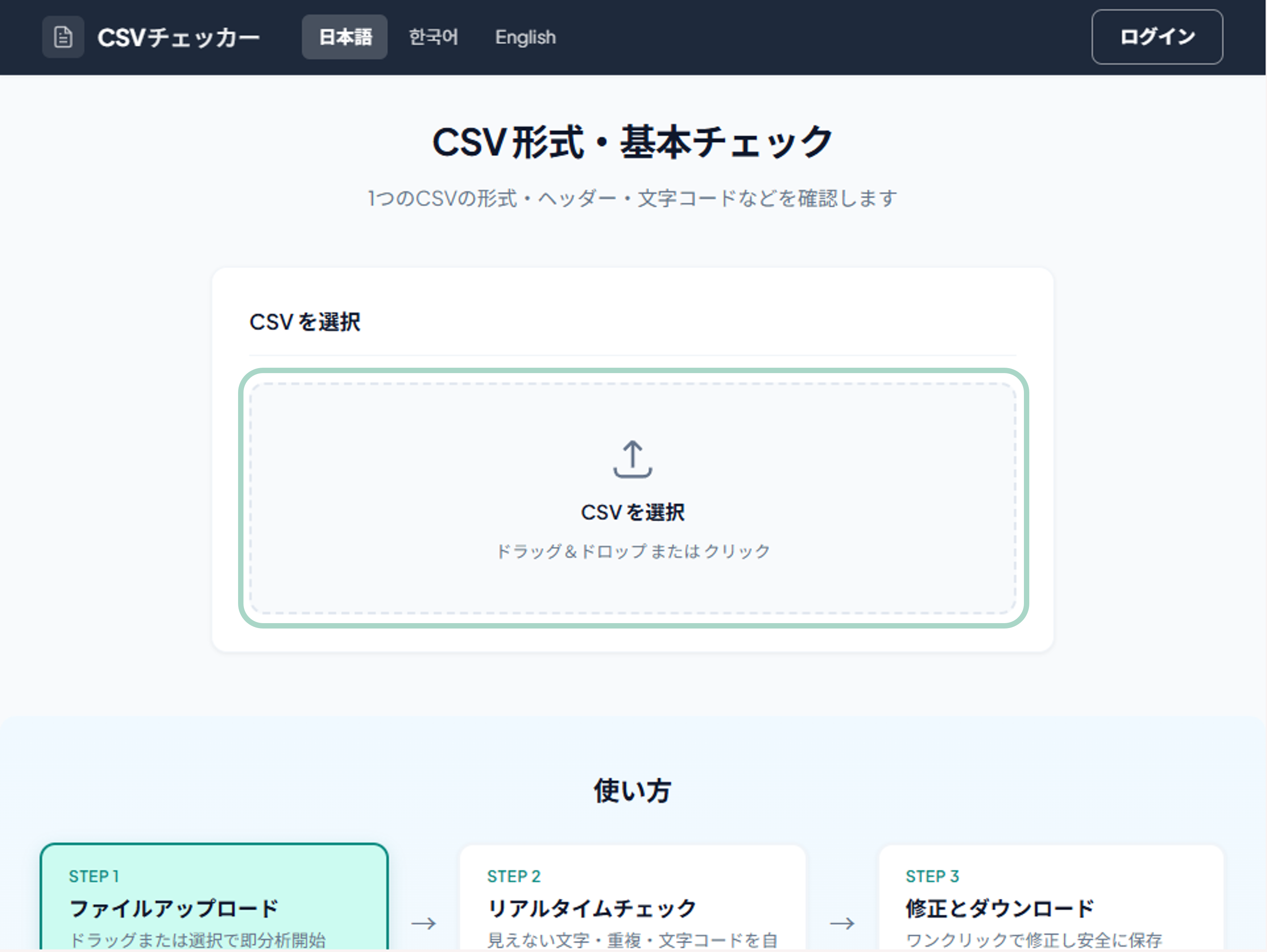
Task: Click the CSV を選択 label inside the drop zone
Action: tap(632, 512)
